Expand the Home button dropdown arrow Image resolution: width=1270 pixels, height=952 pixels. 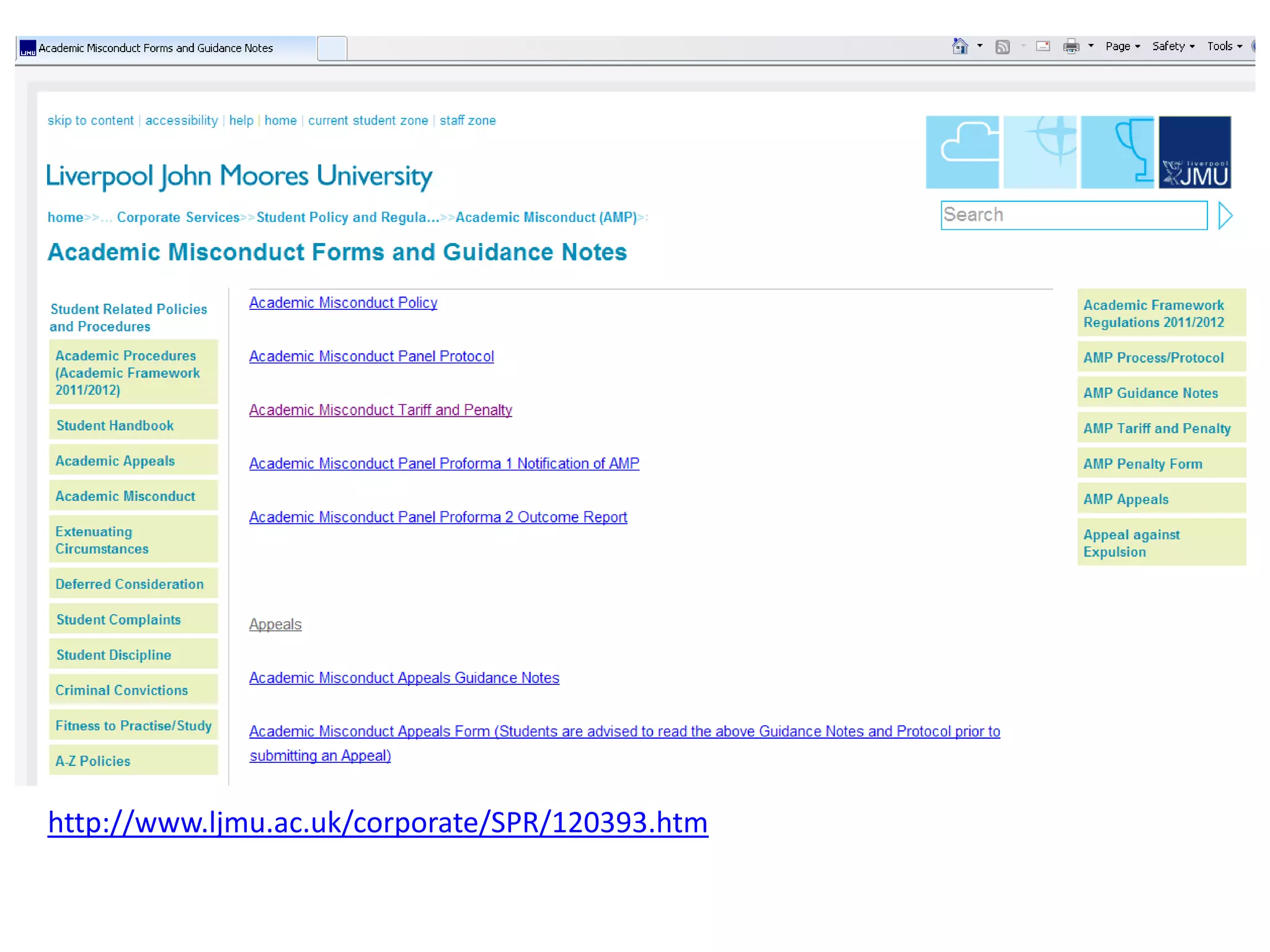(980, 46)
